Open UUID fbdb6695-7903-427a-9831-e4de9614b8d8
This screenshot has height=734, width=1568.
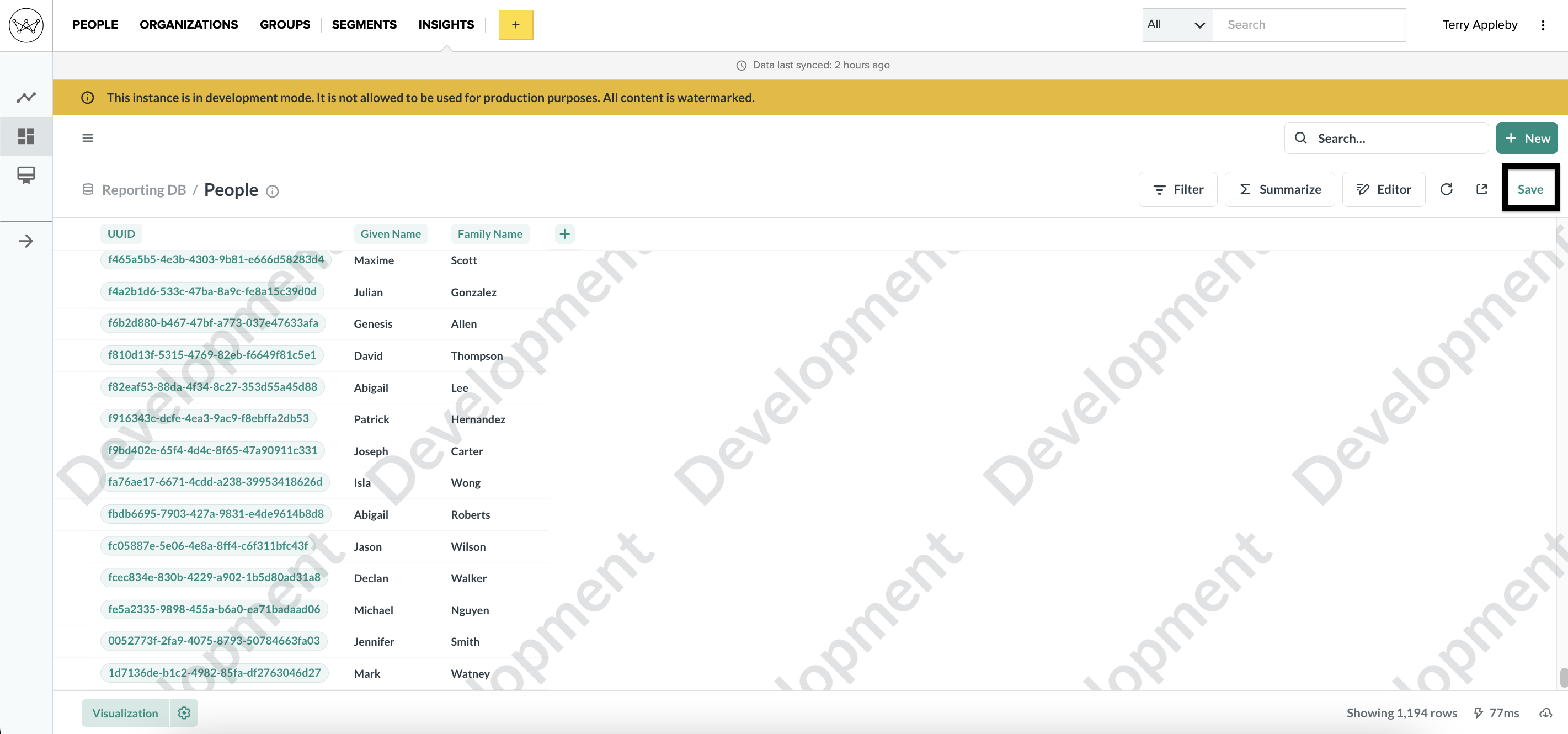pyautogui.click(x=216, y=514)
